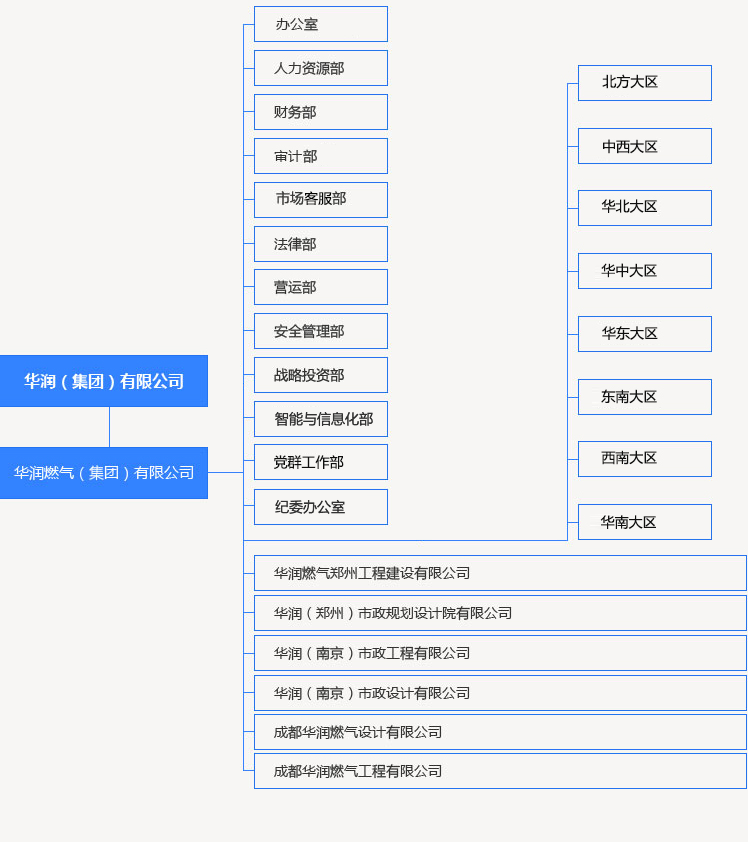This screenshot has width=748, height=842.
Task: Open the 战略投资部 box
Action: click(x=321, y=375)
